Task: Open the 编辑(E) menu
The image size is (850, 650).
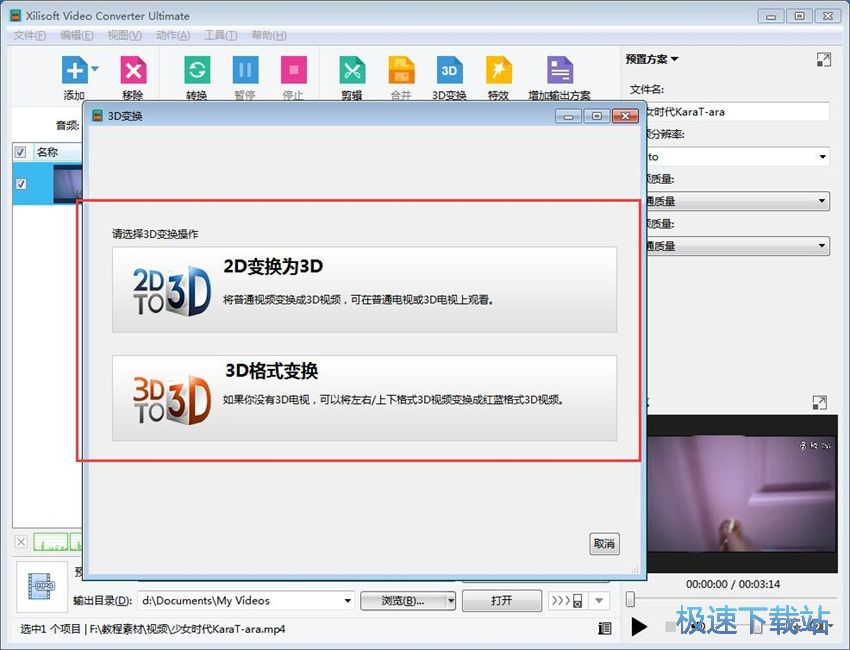Action: [x=76, y=35]
